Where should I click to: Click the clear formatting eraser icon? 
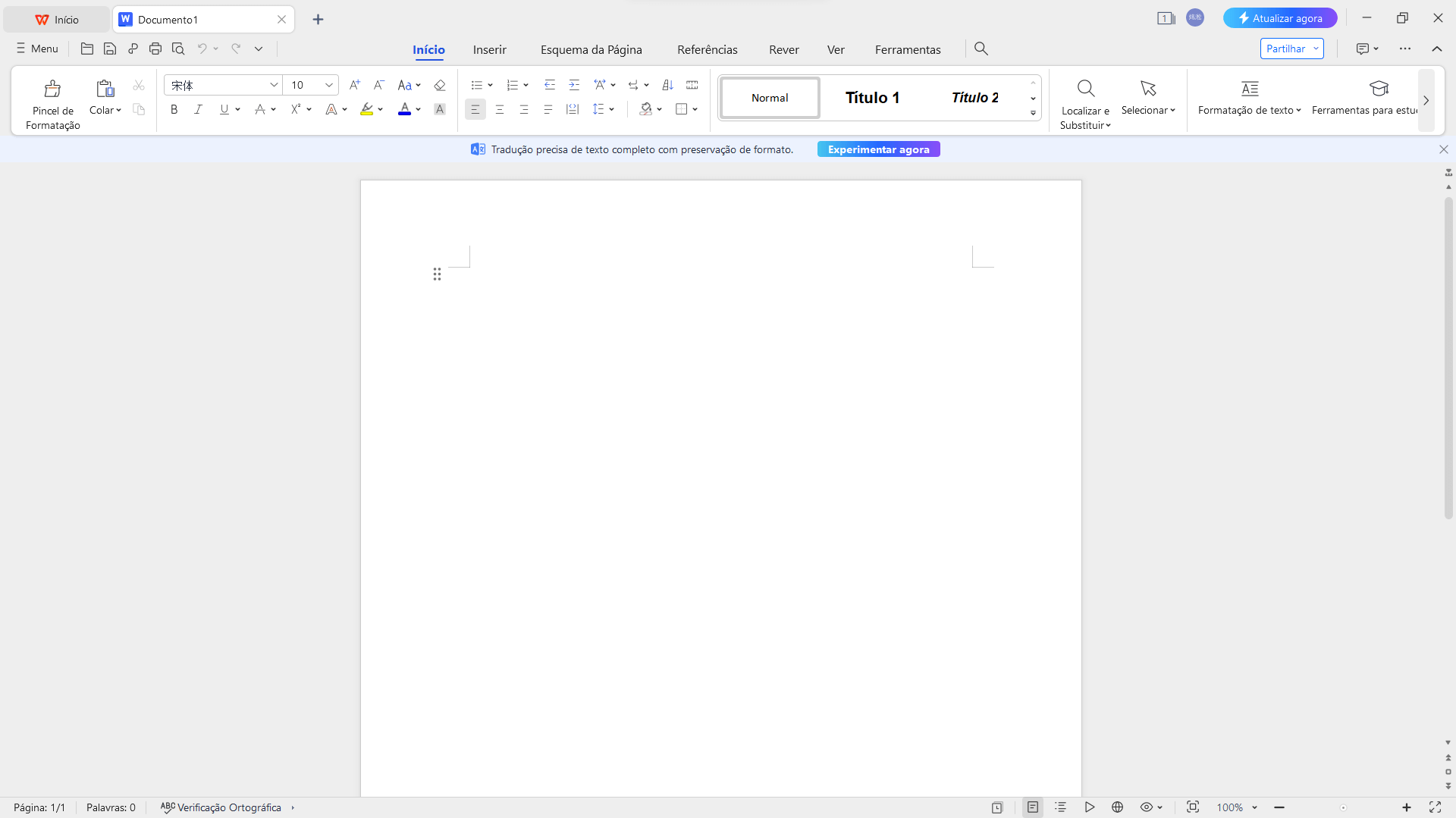click(440, 85)
